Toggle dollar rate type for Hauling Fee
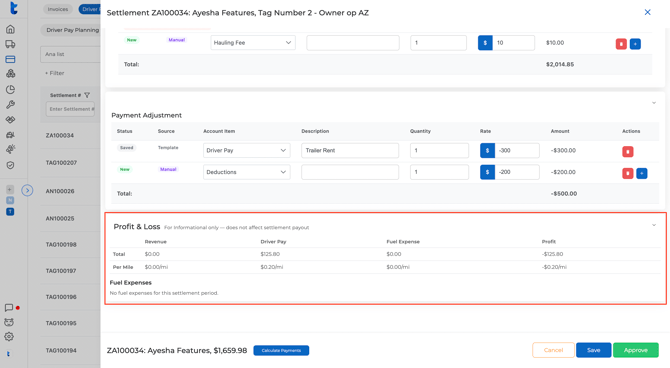Screen dimensions: 670x368 [485, 43]
